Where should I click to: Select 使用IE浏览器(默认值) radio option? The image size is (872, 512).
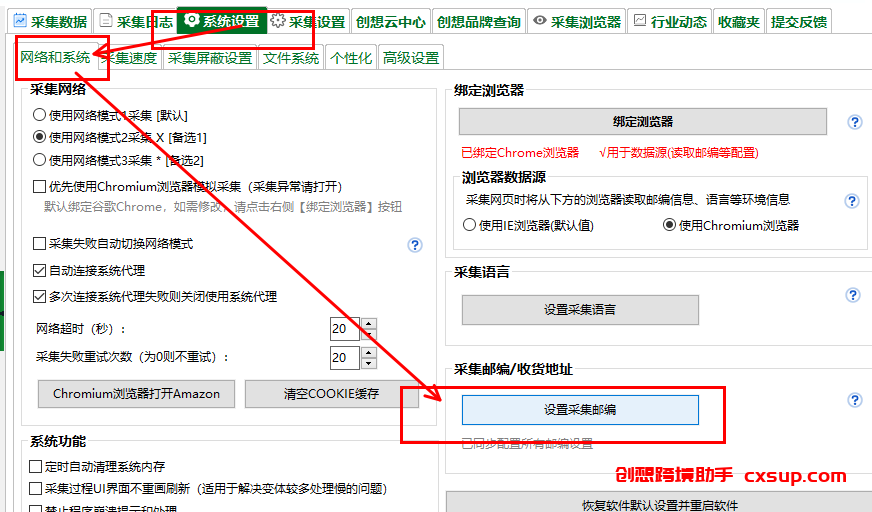[x=469, y=225]
